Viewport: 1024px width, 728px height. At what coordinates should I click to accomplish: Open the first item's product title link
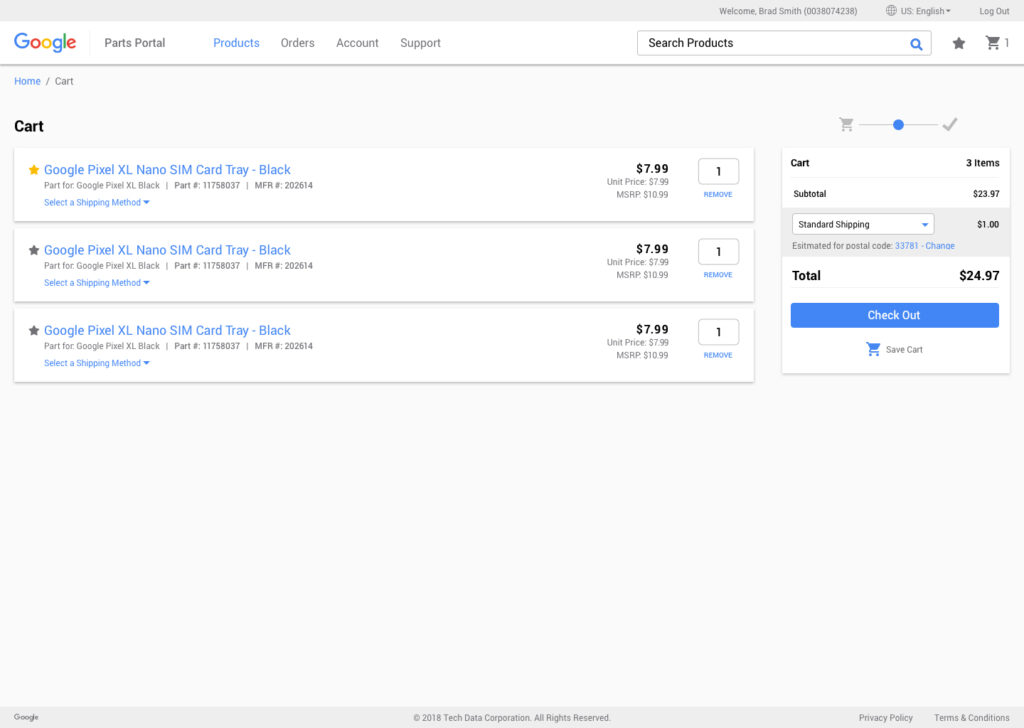point(167,170)
